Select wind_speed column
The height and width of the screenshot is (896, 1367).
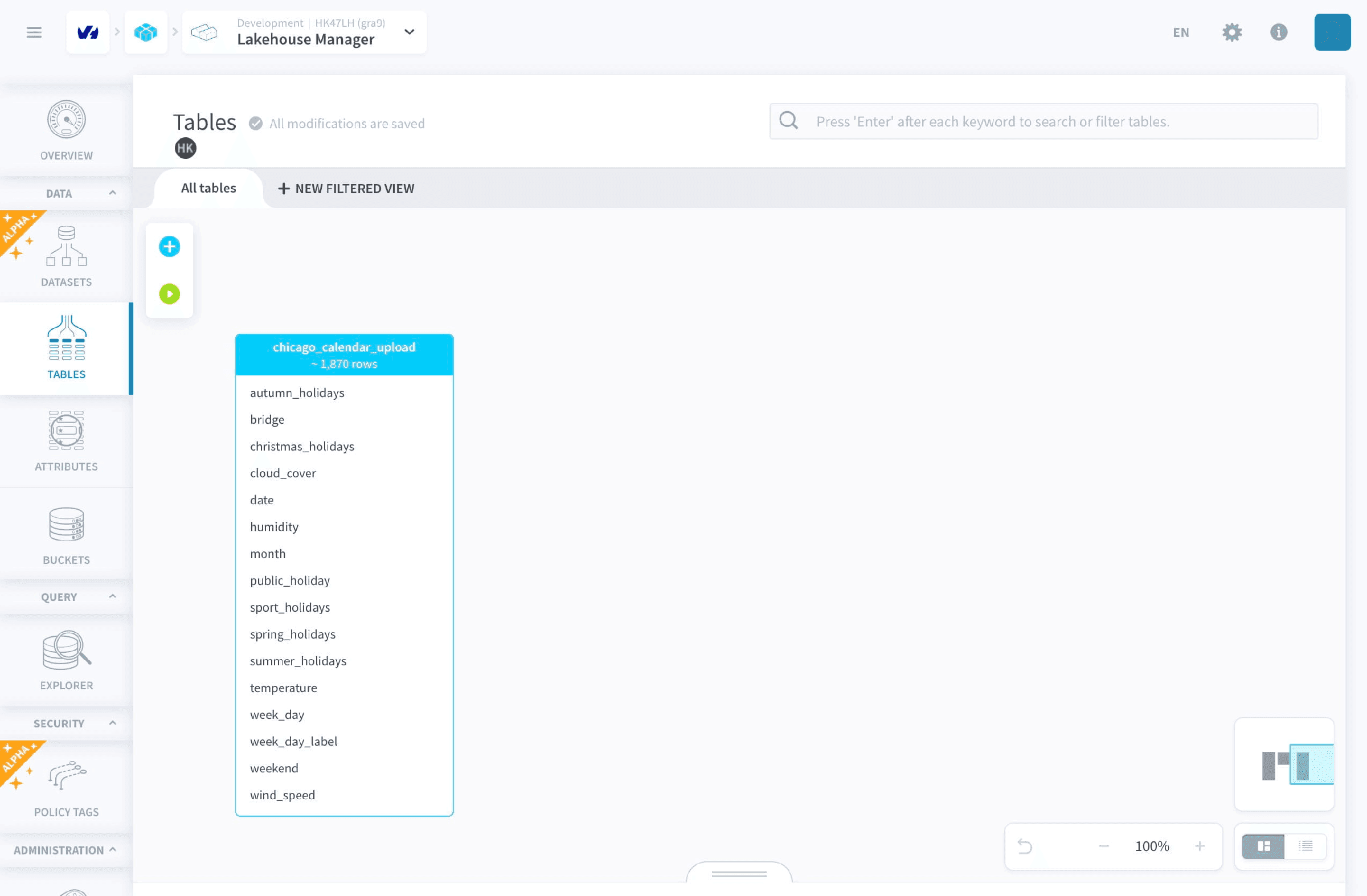[344, 795]
